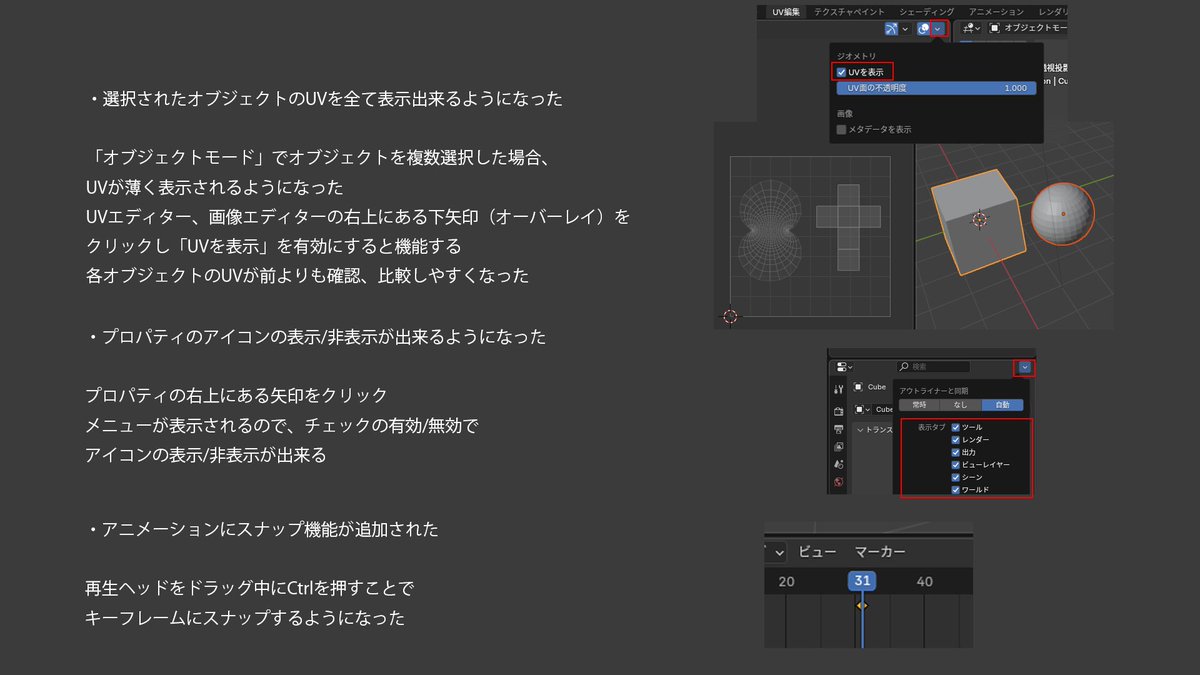Open the Scene properties tab icon
The image size is (1200, 675).
838,463
